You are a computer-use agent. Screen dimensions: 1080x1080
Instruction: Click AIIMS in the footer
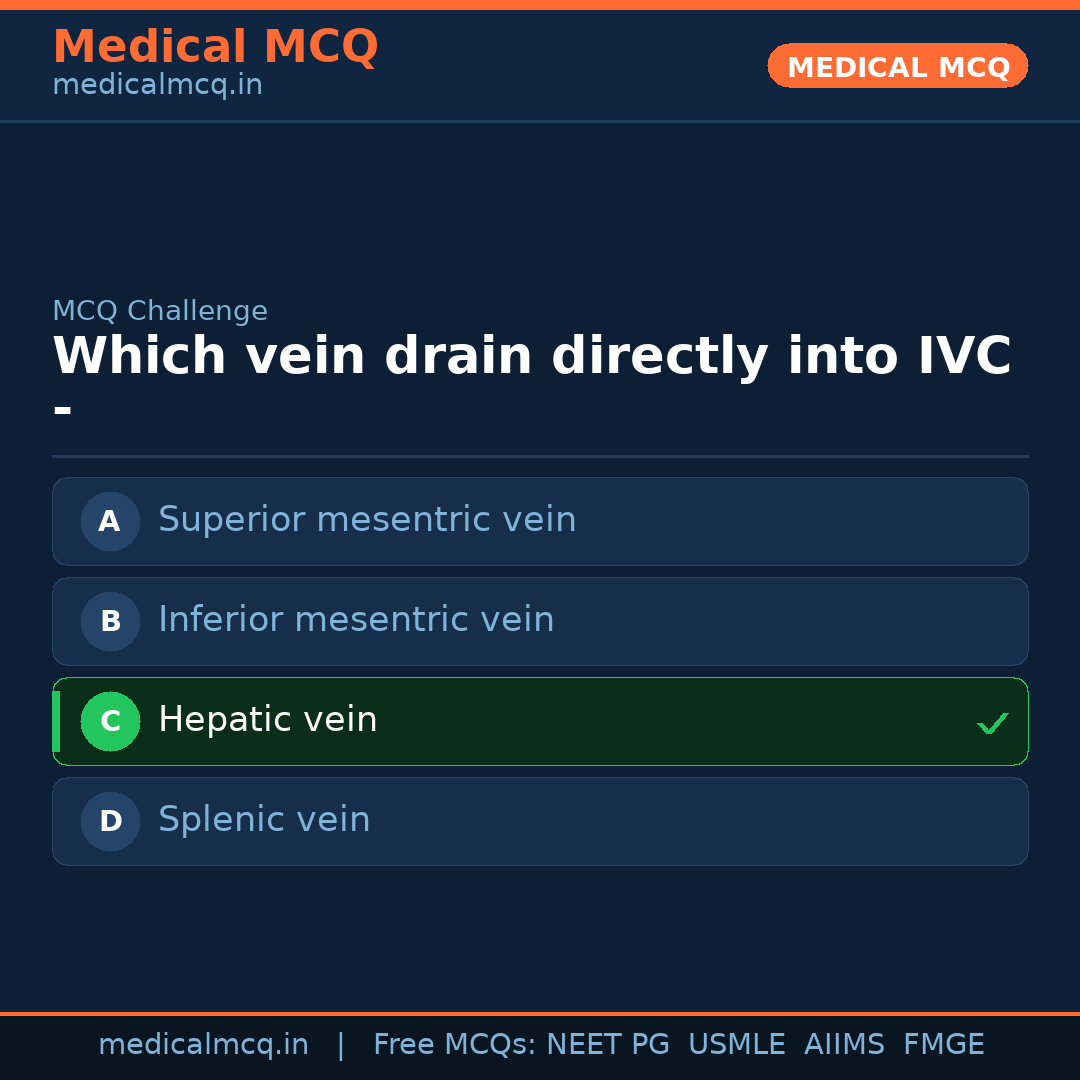844,1045
